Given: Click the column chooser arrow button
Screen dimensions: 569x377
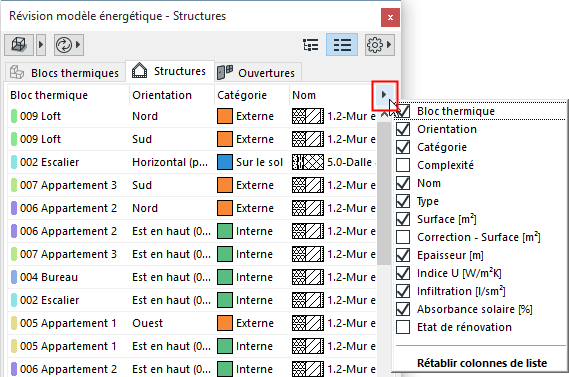Looking at the screenshot, I should (x=384, y=95).
